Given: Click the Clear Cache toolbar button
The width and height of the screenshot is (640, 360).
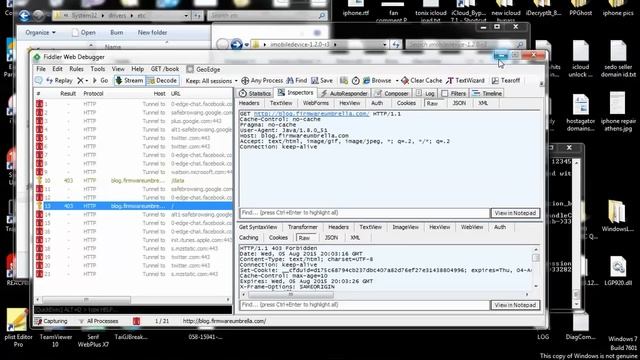Looking at the screenshot, I should click(422, 80).
